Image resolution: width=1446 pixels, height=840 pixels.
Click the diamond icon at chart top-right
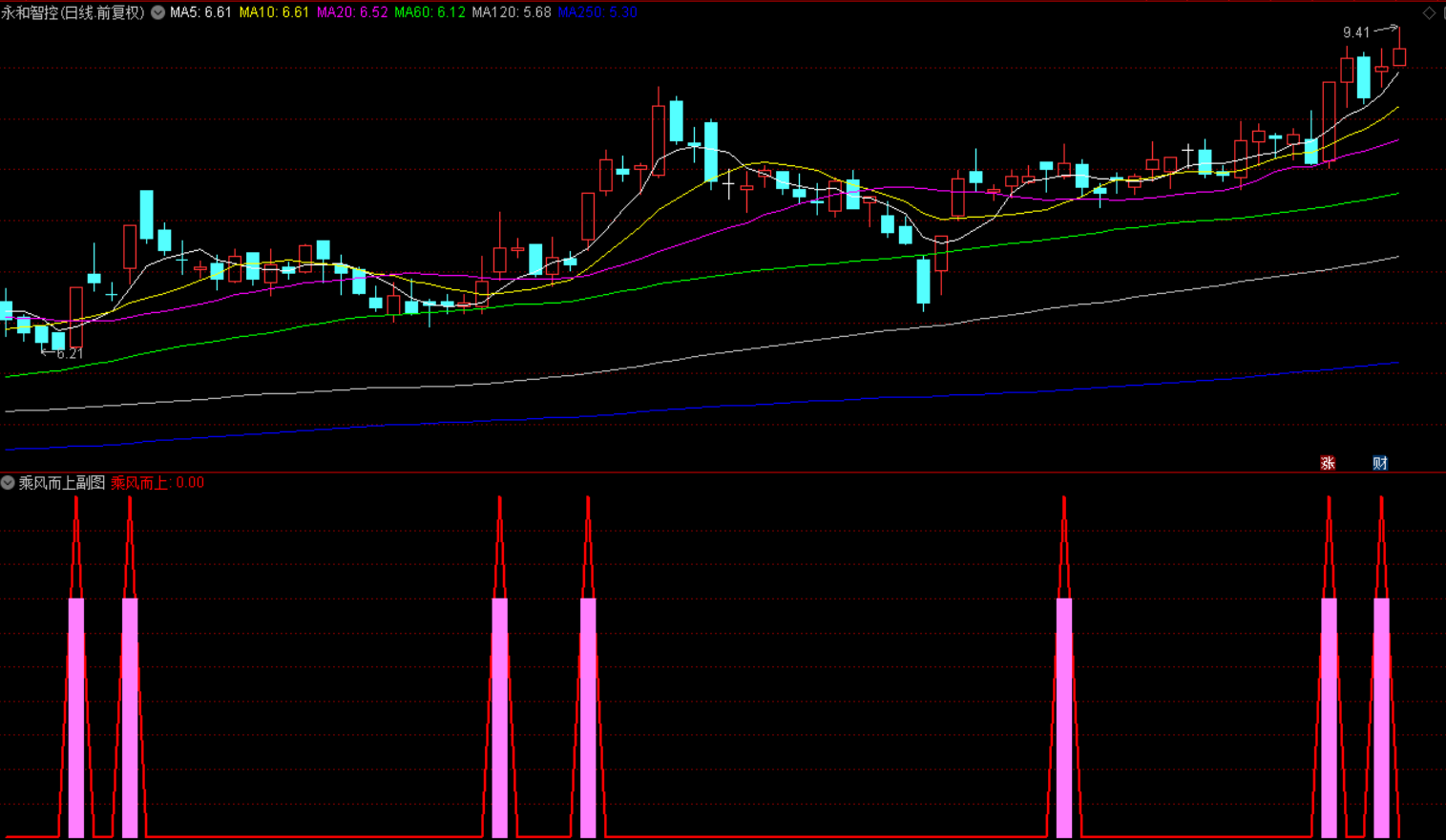(1429, 12)
